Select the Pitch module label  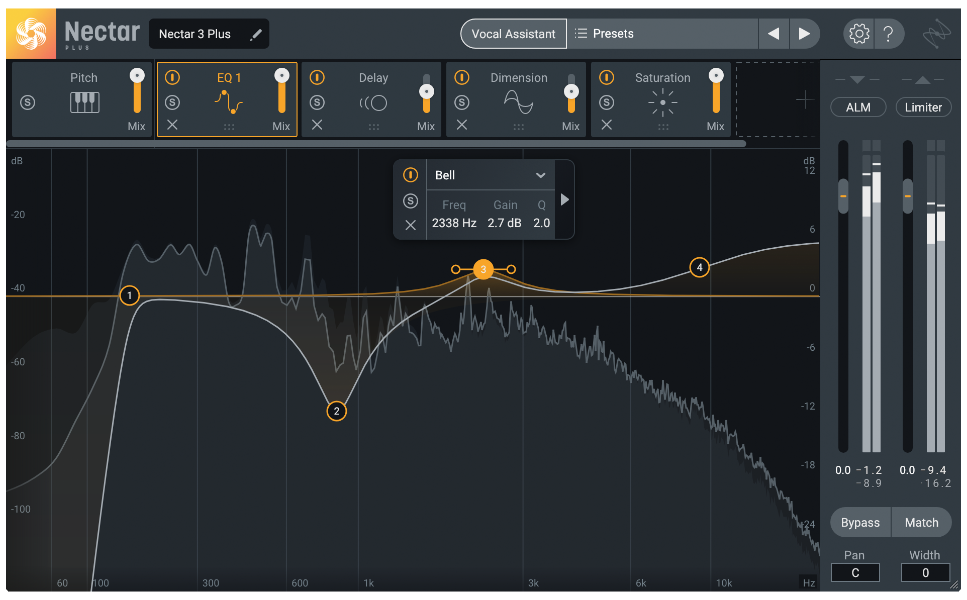point(84,78)
